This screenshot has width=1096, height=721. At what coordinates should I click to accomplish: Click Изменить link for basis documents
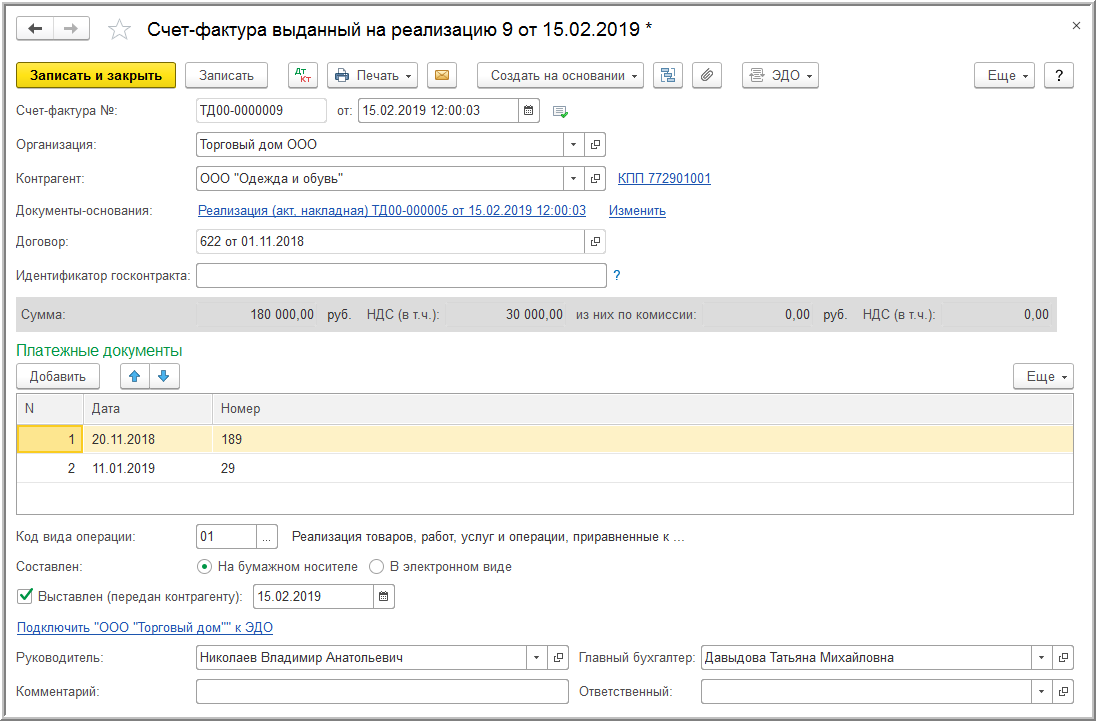tap(637, 210)
